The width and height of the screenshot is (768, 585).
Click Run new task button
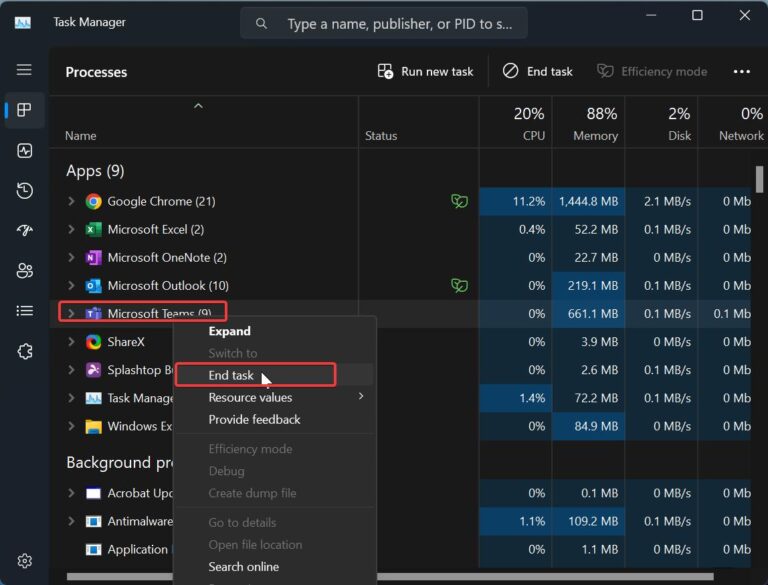pyautogui.click(x=425, y=72)
